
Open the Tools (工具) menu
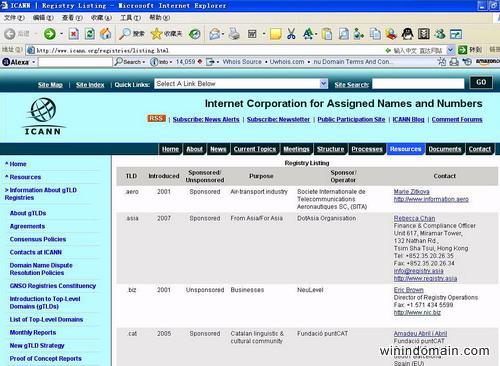(x=130, y=17)
